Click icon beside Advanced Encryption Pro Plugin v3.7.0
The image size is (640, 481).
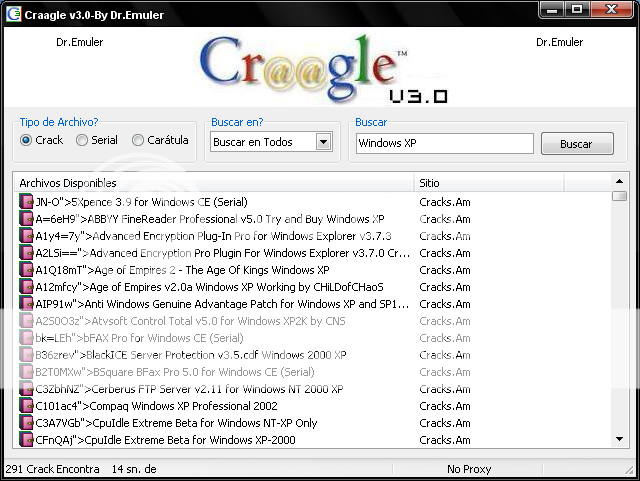(x=26, y=253)
